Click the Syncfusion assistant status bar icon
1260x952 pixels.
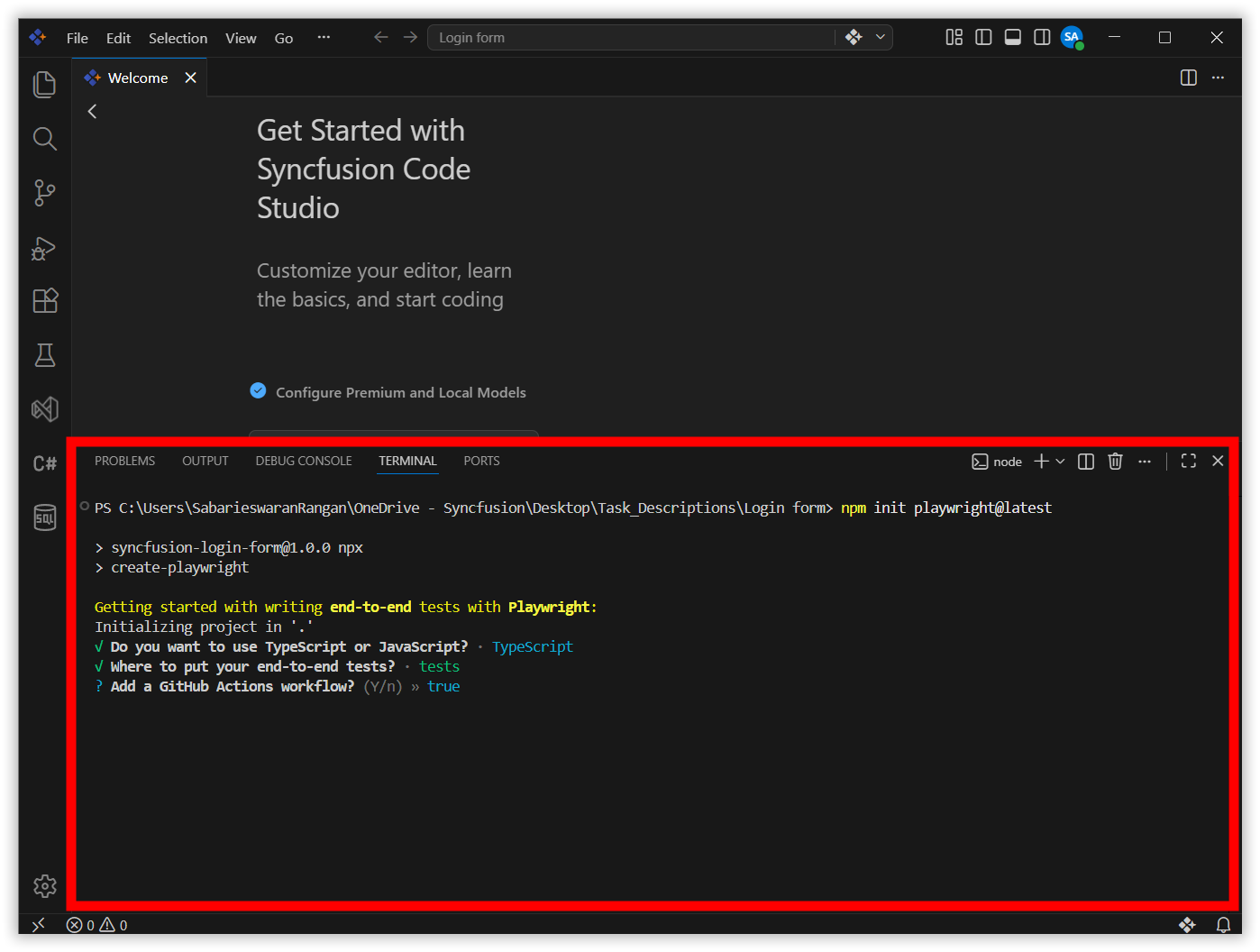(1187, 925)
